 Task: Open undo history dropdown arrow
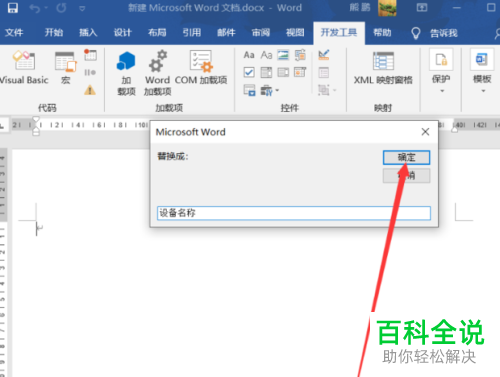[x=46, y=8]
